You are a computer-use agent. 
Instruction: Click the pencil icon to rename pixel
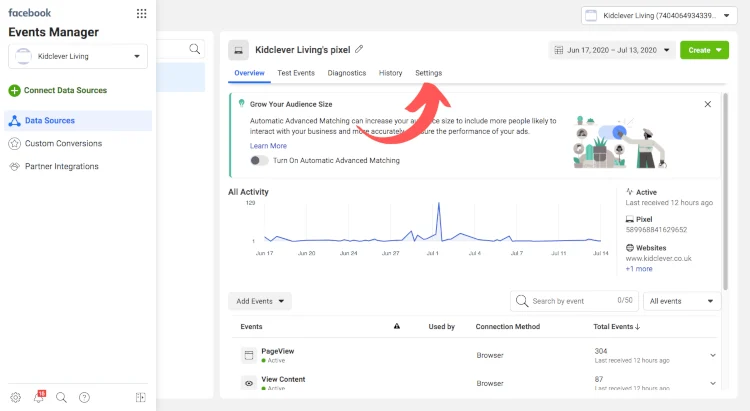[x=359, y=49]
